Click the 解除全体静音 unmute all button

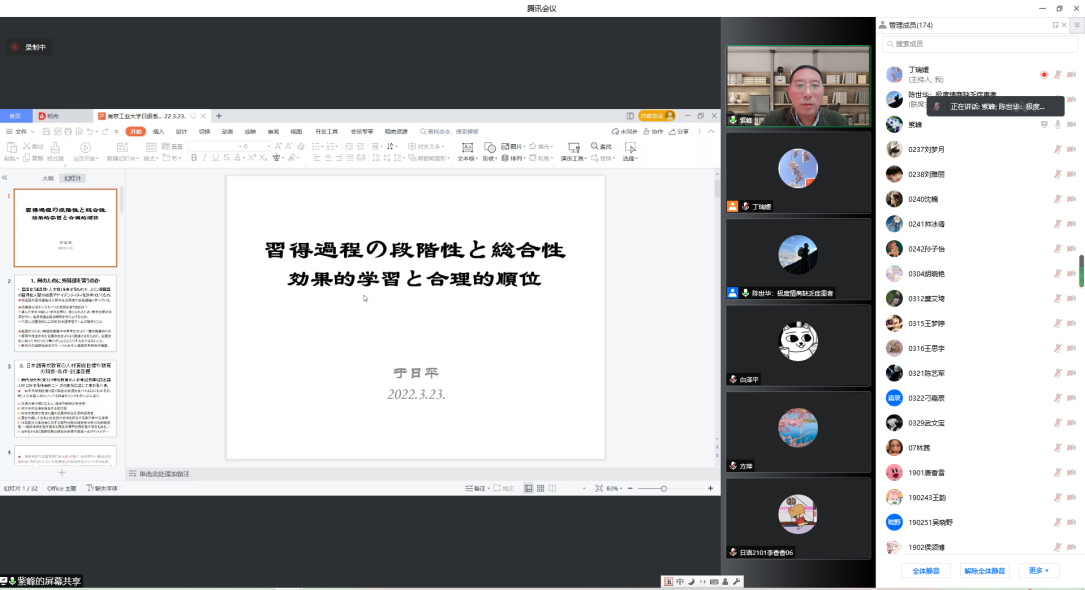point(985,570)
